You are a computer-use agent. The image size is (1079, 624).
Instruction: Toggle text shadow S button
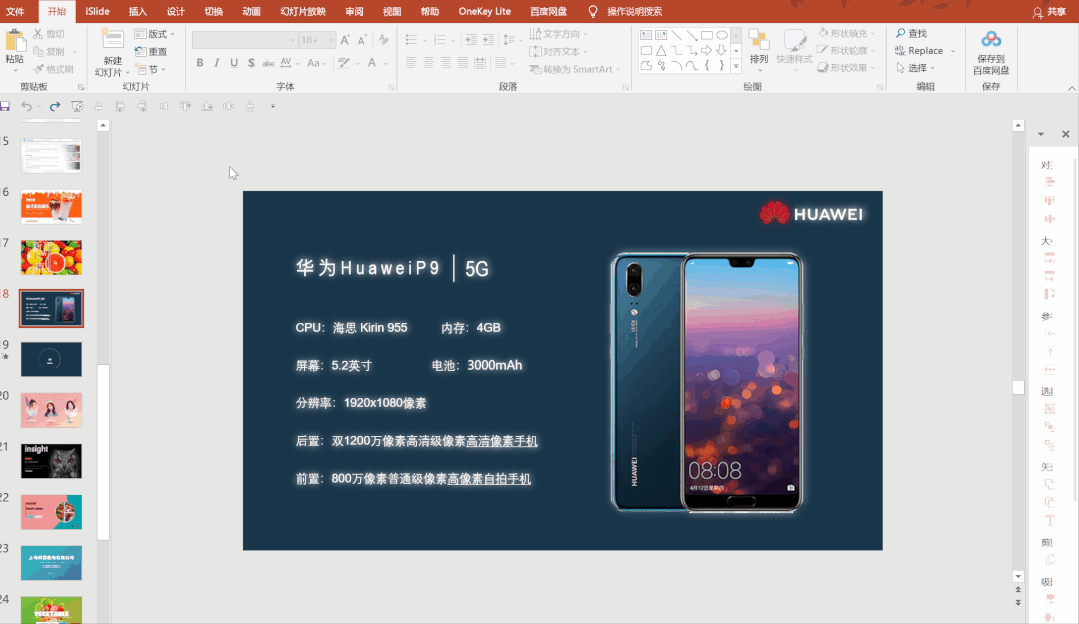click(251, 63)
